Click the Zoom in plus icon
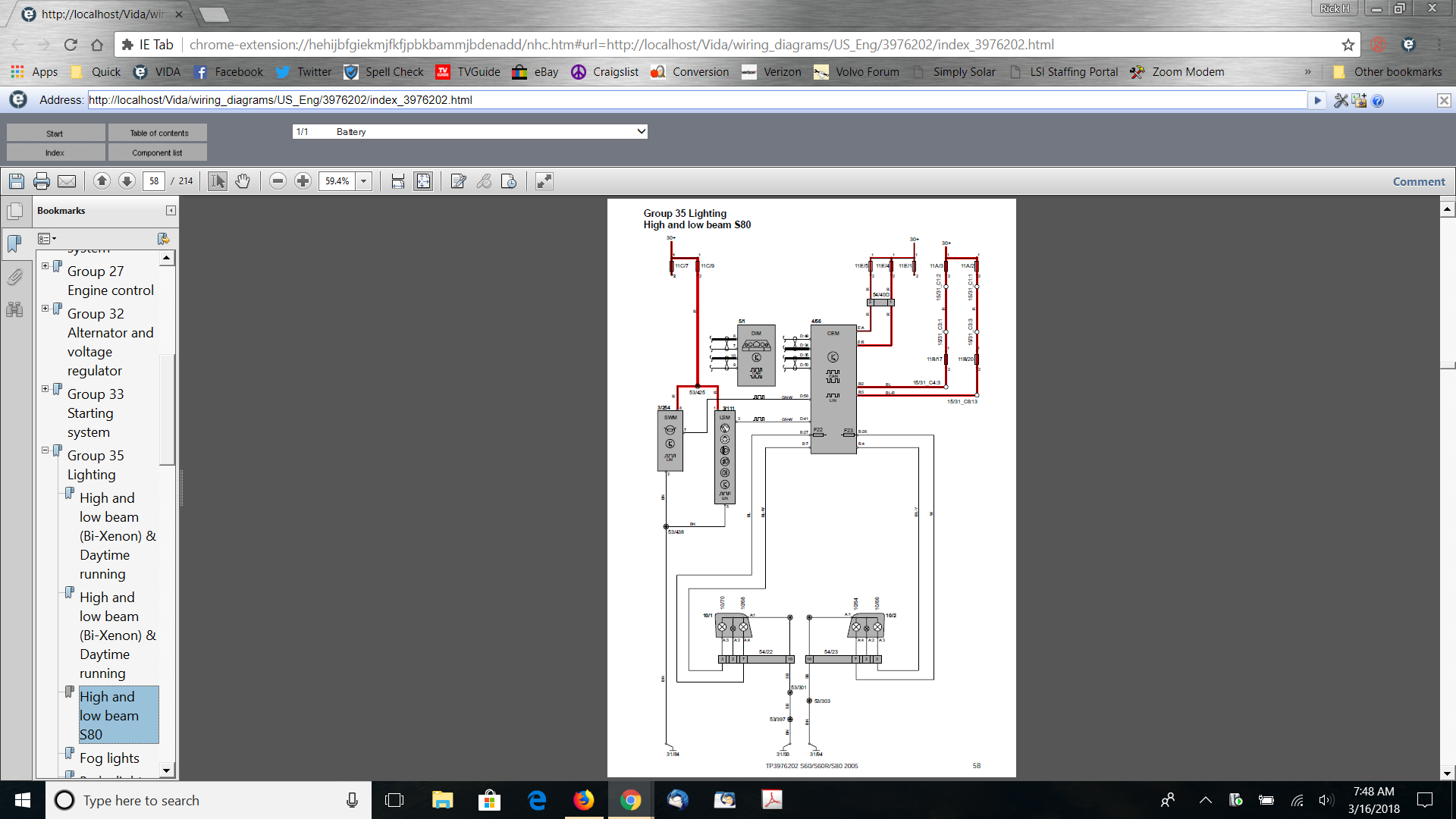Image resolution: width=1456 pixels, height=819 pixels. tap(303, 181)
